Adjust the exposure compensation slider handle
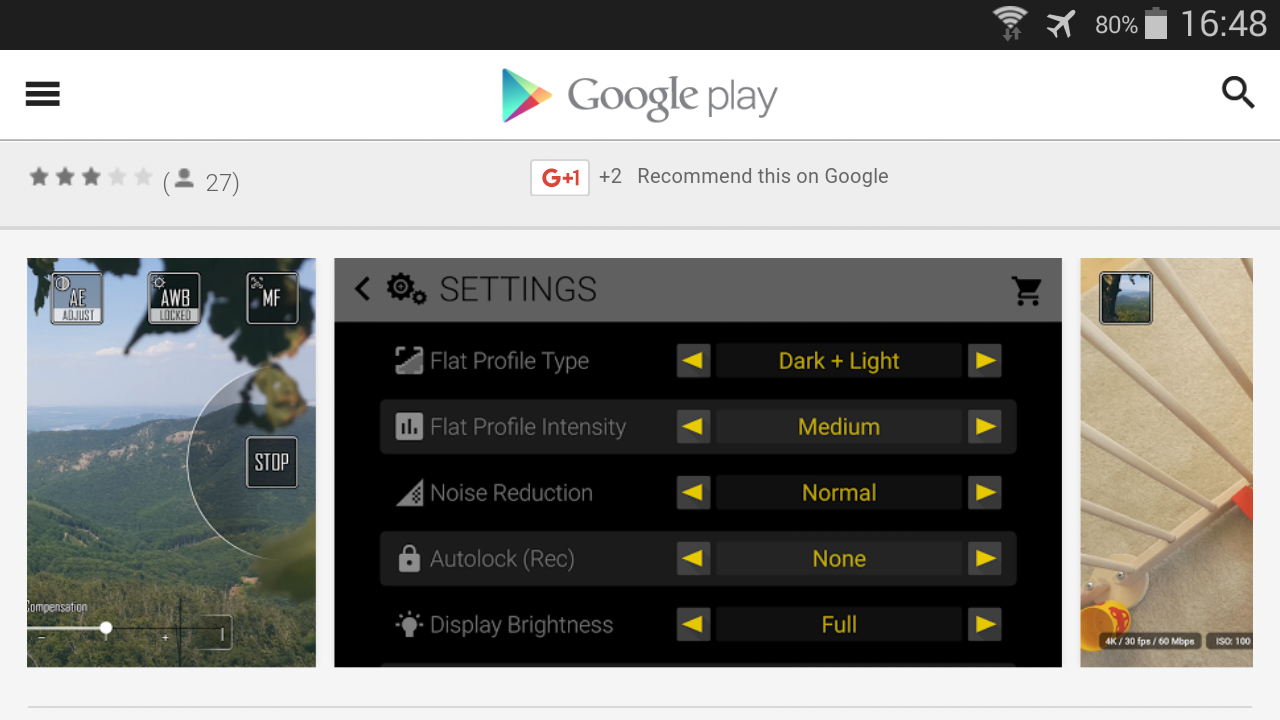1280x720 pixels. point(106,628)
